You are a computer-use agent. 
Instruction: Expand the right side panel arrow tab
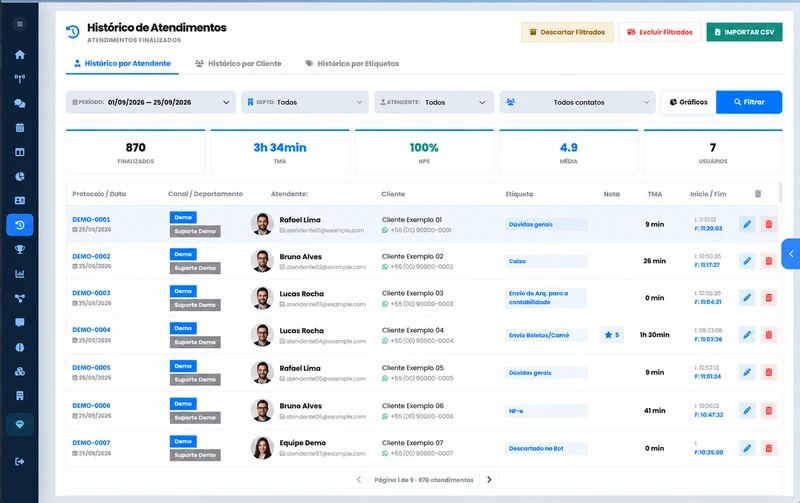point(791,254)
